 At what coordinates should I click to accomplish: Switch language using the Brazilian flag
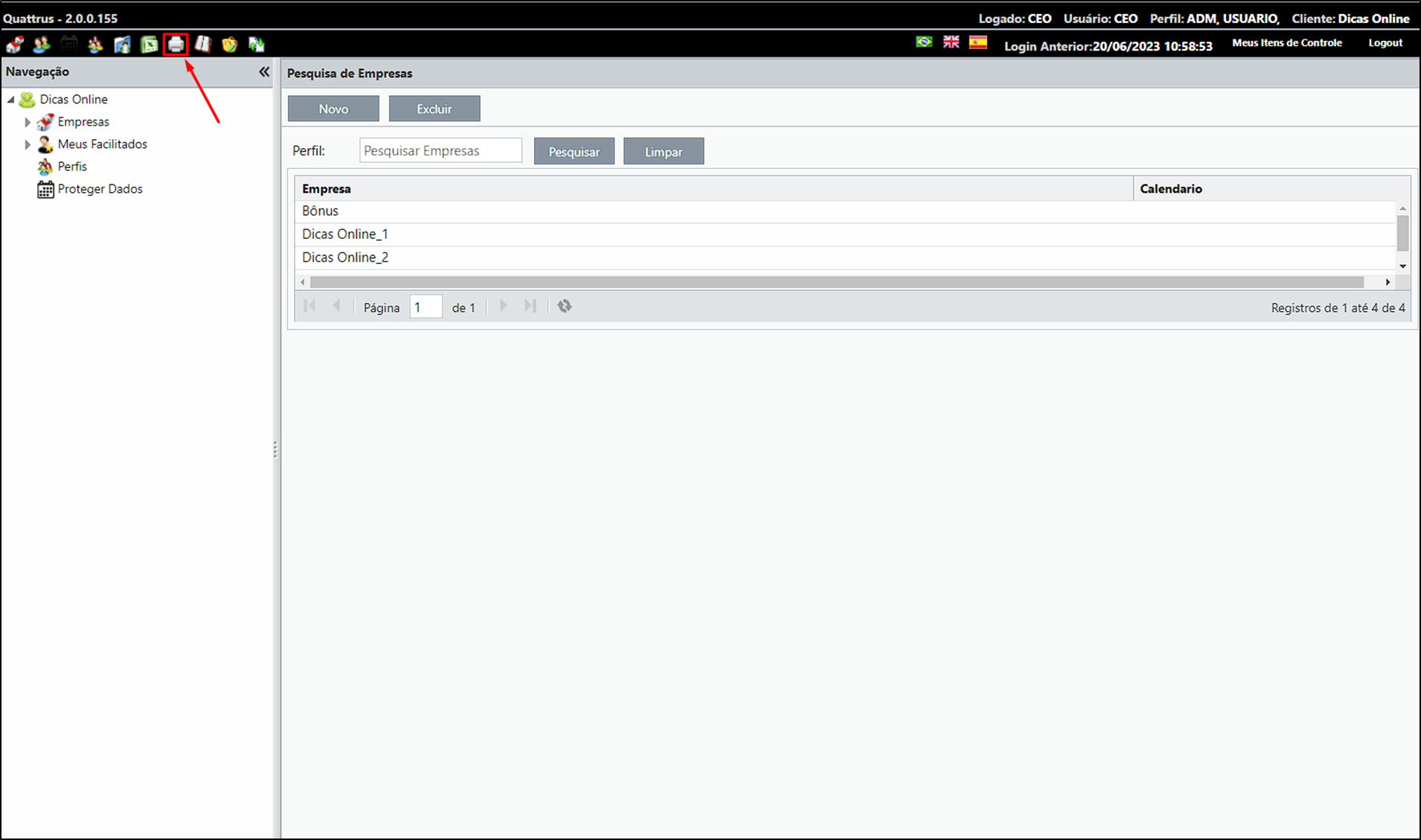click(924, 42)
